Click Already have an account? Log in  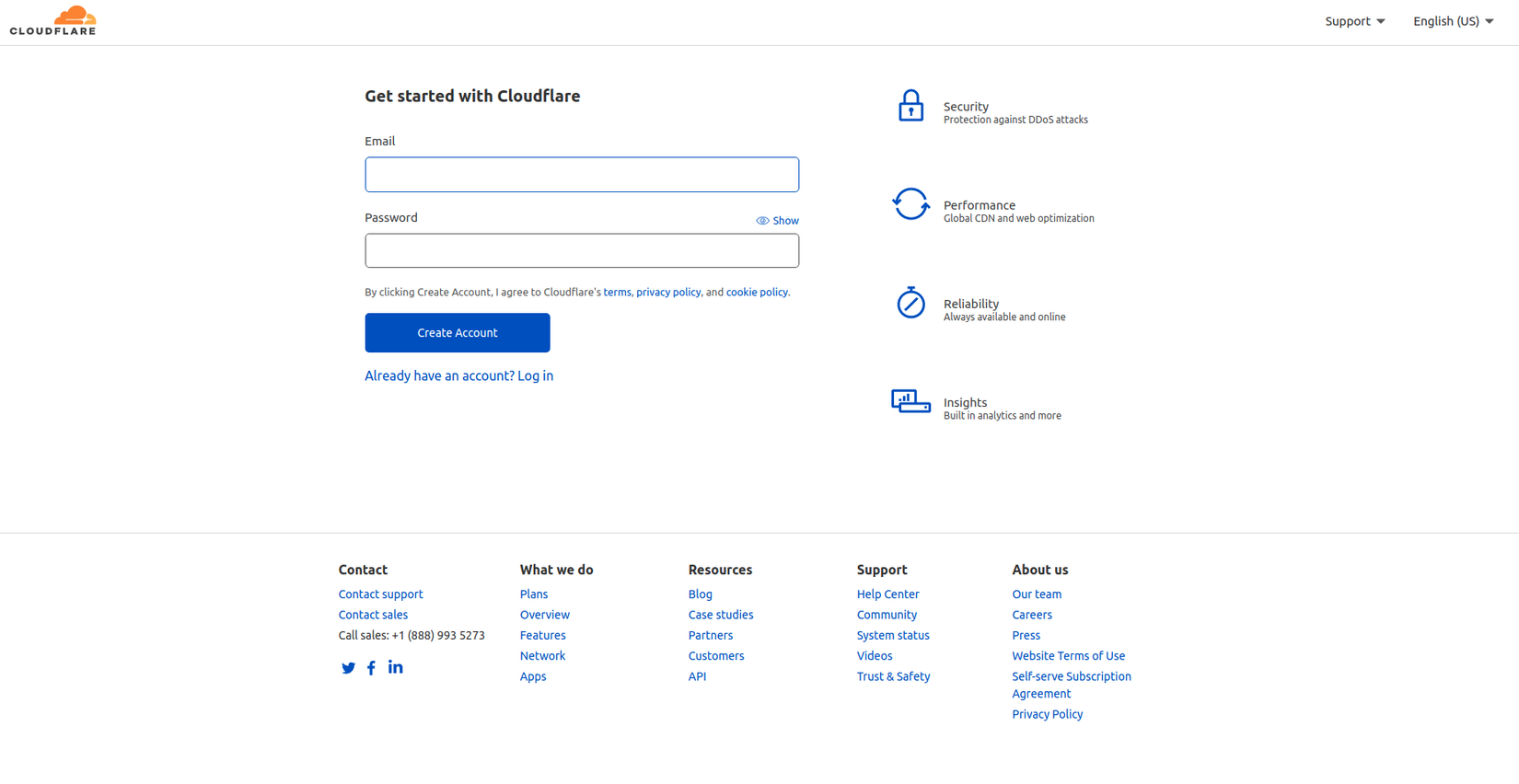pos(458,375)
